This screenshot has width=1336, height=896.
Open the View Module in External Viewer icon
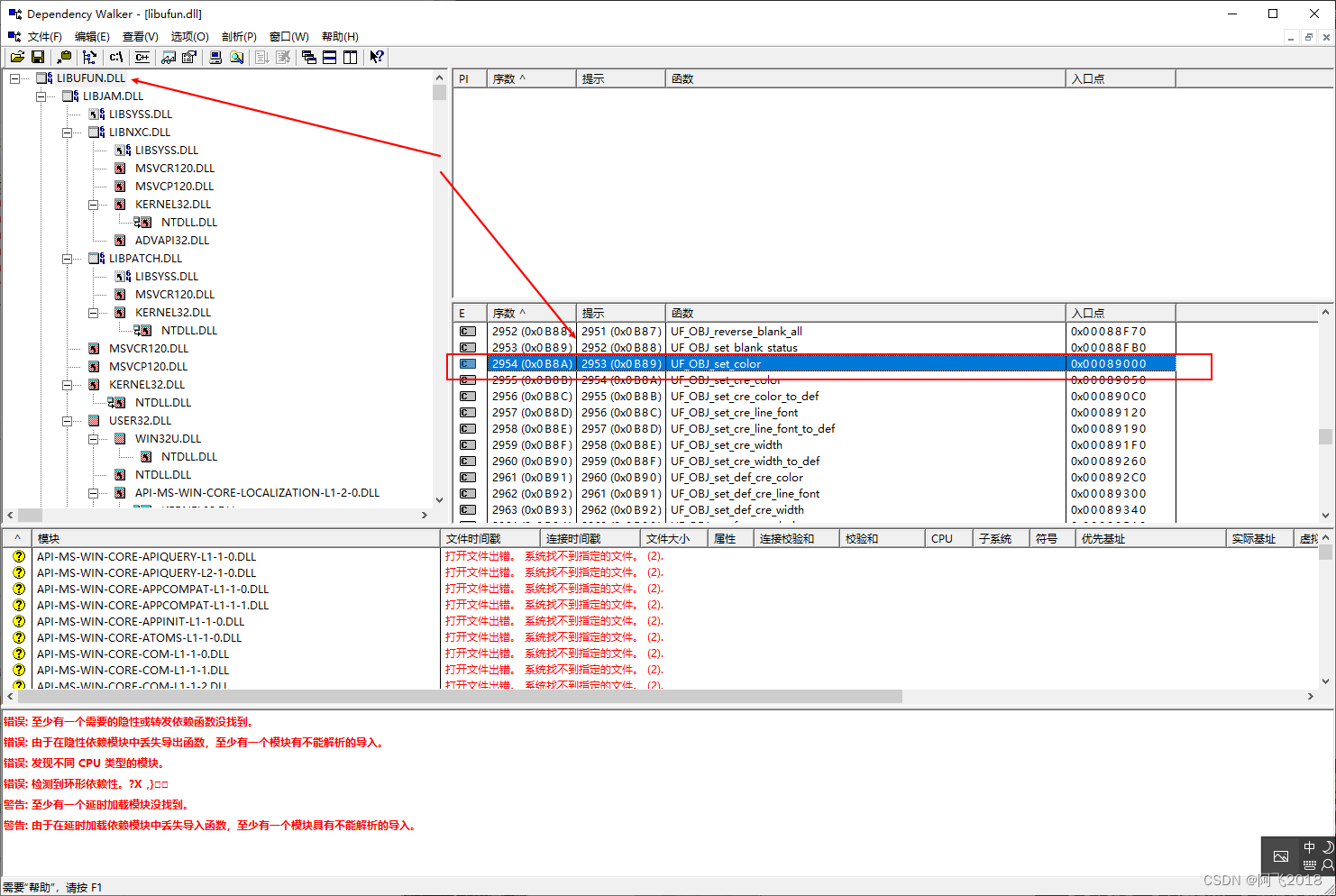169,57
